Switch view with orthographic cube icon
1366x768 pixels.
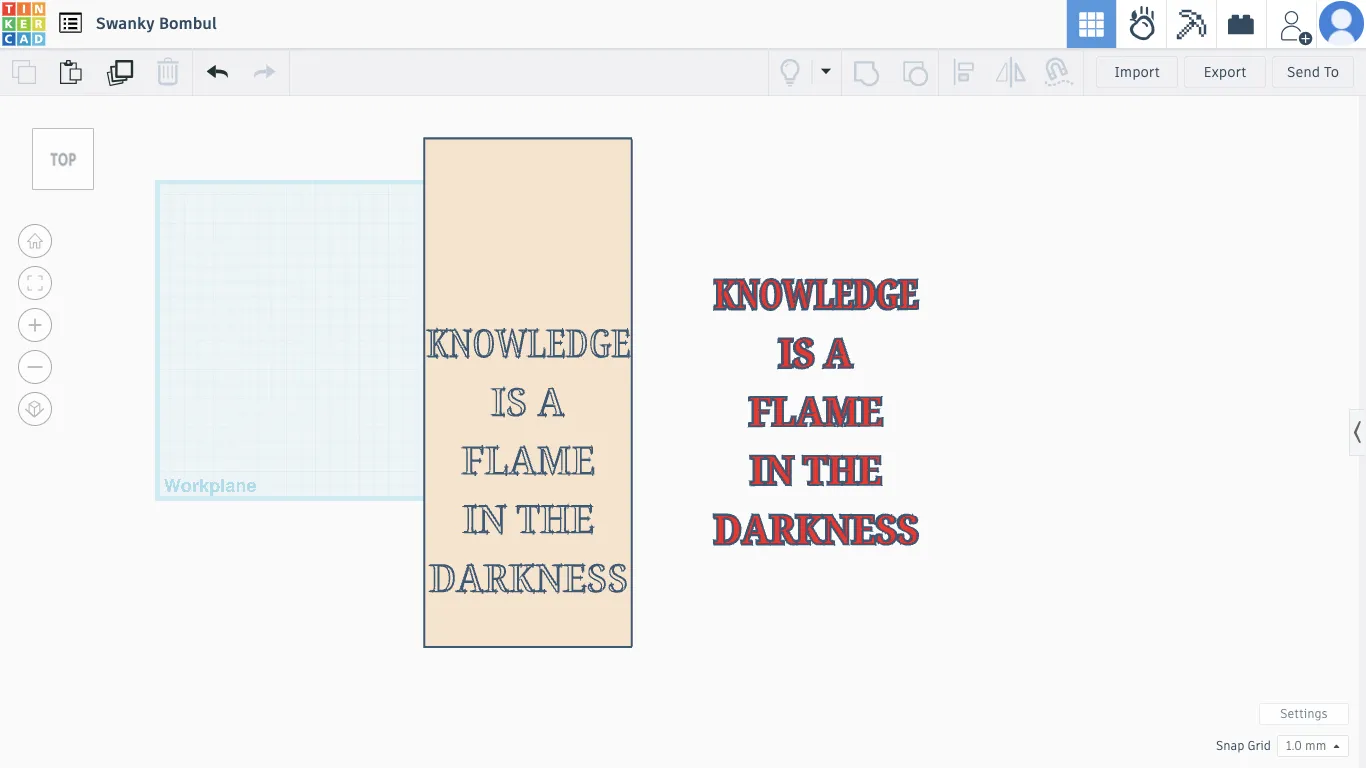pyautogui.click(x=35, y=409)
